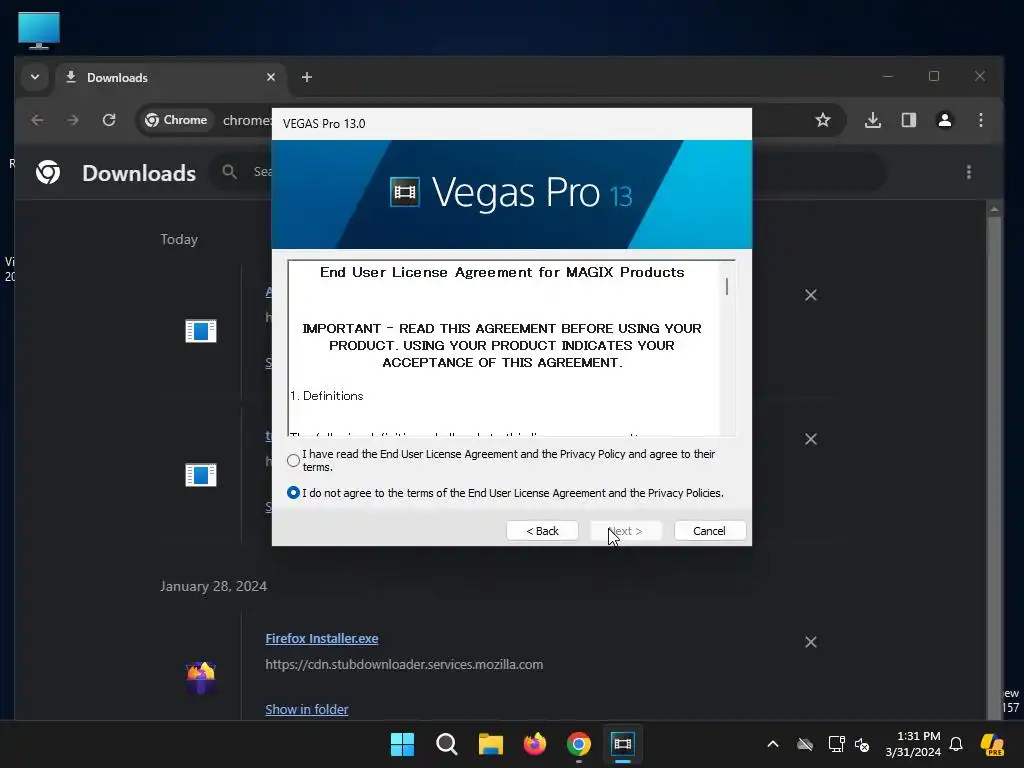Click the Back button in installer

542,531
